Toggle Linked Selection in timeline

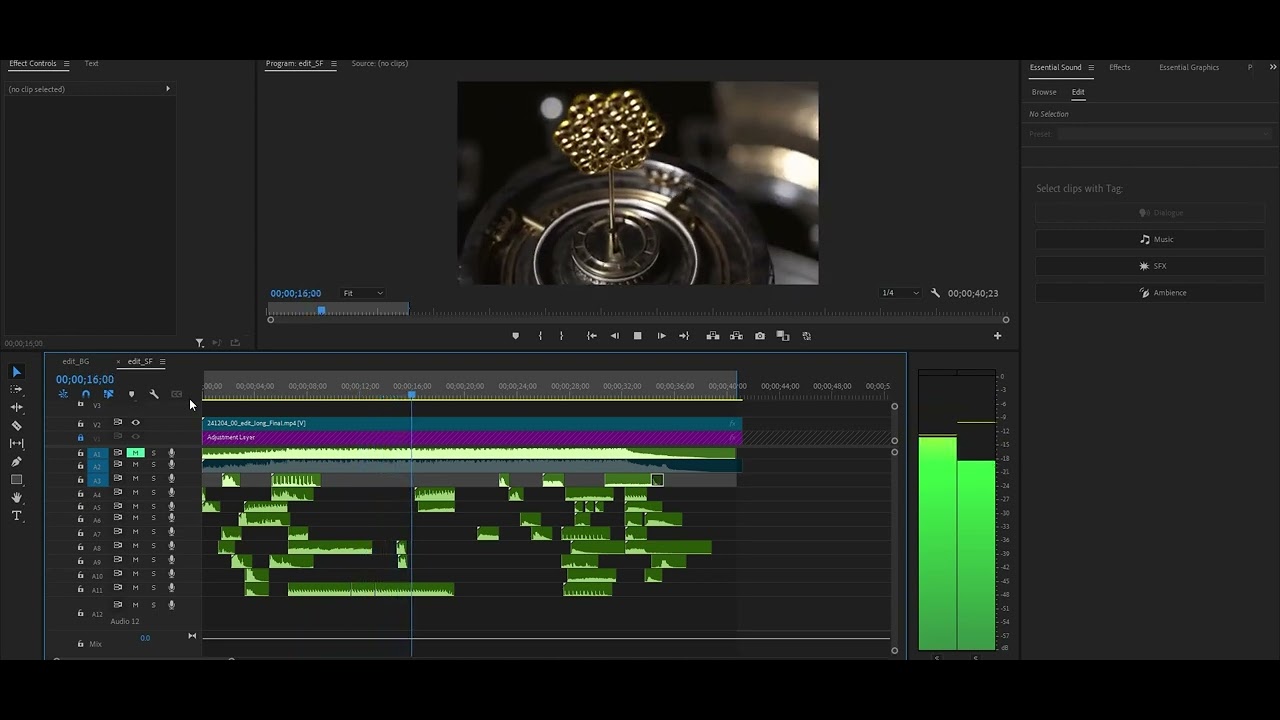[108, 394]
